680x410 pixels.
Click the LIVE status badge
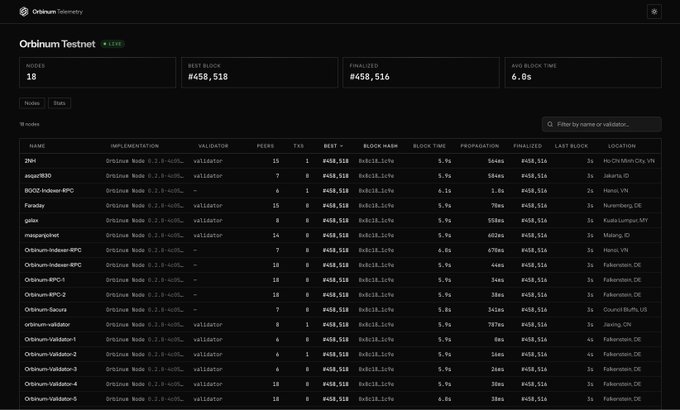click(113, 44)
